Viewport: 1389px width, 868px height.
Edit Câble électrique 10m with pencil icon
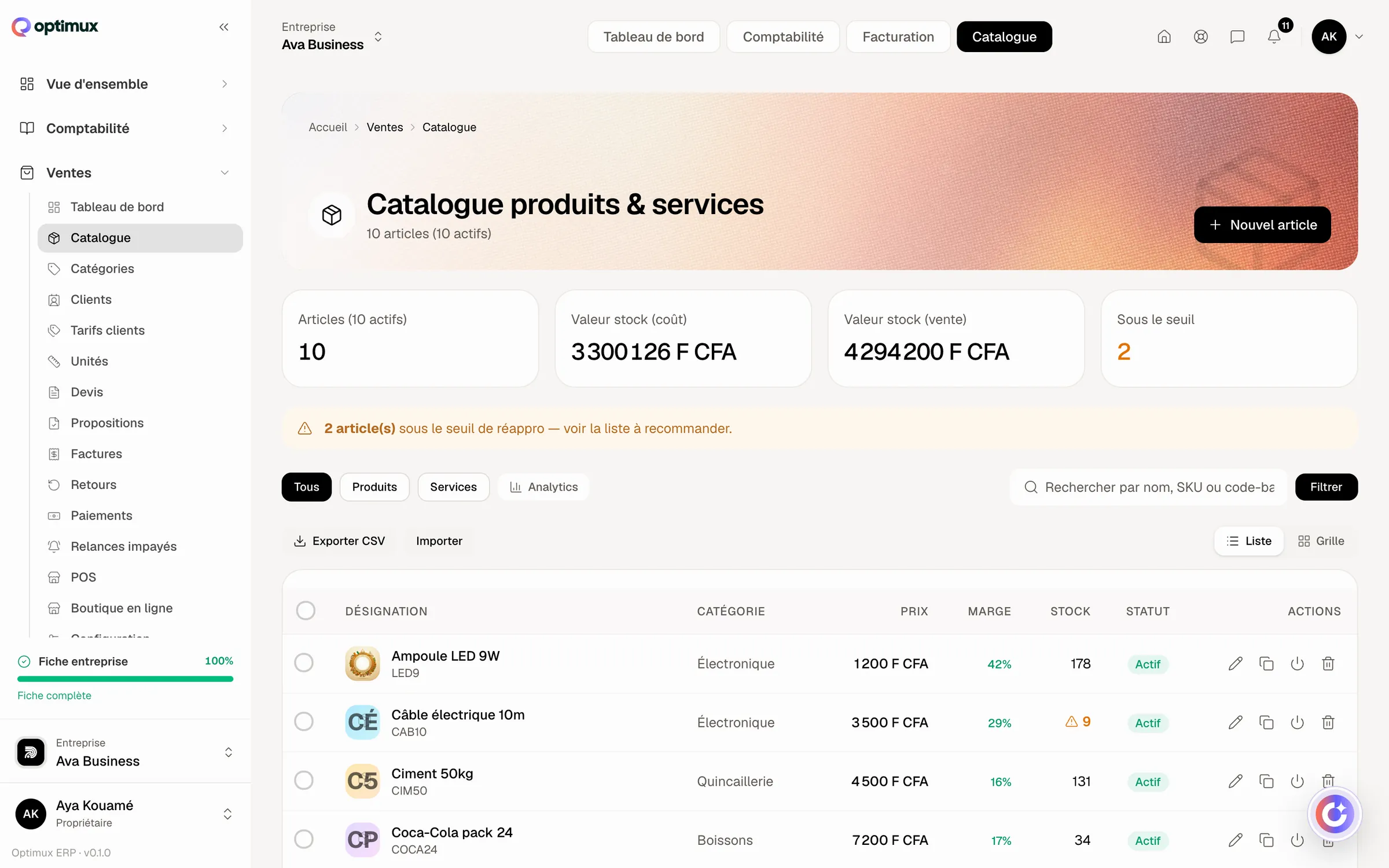tap(1235, 722)
